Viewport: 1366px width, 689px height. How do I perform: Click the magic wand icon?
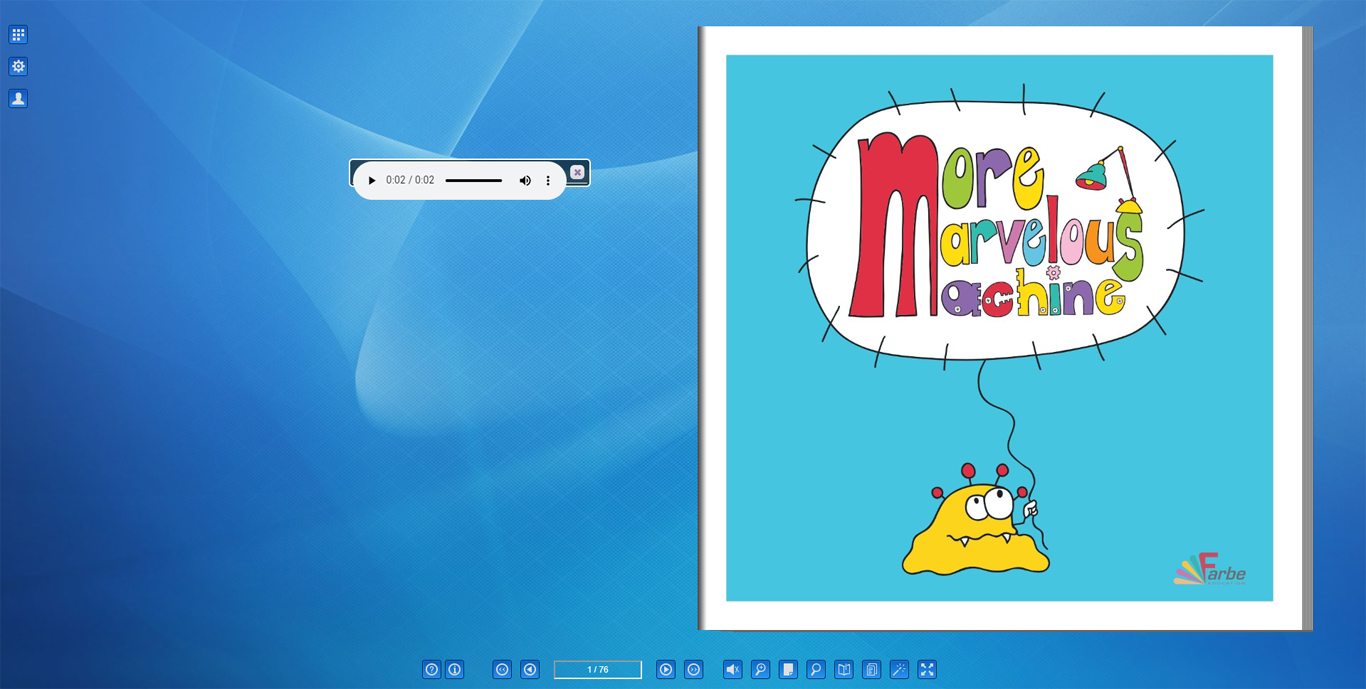click(900, 670)
